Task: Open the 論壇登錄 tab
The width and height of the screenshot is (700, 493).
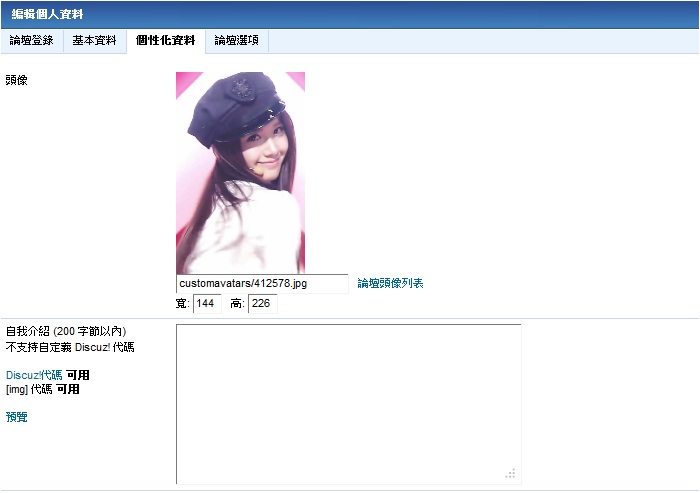Action: pyautogui.click(x=32, y=41)
